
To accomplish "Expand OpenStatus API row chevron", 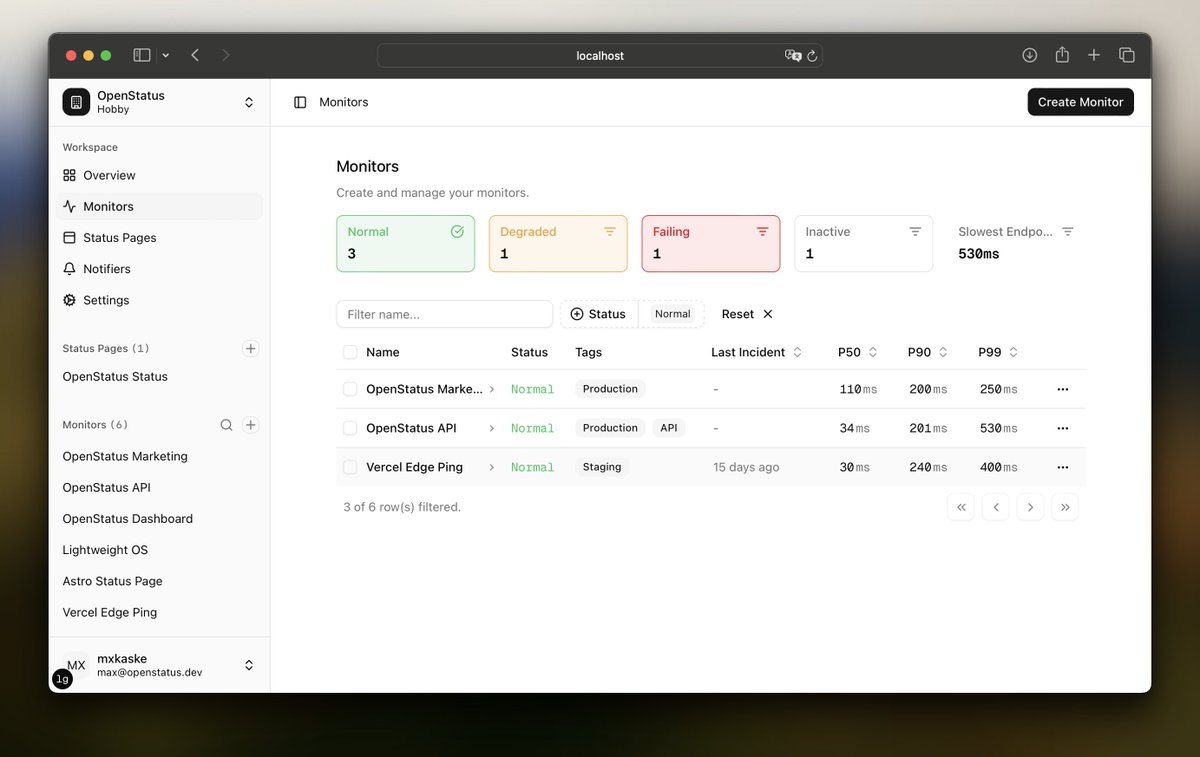I will coord(492,428).
